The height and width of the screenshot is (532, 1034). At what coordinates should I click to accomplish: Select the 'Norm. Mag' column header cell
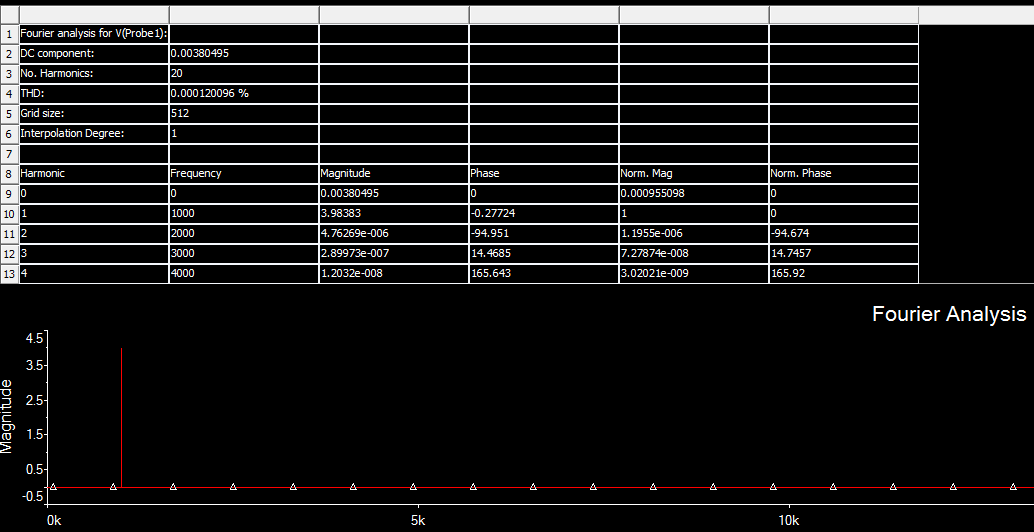click(694, 173)
